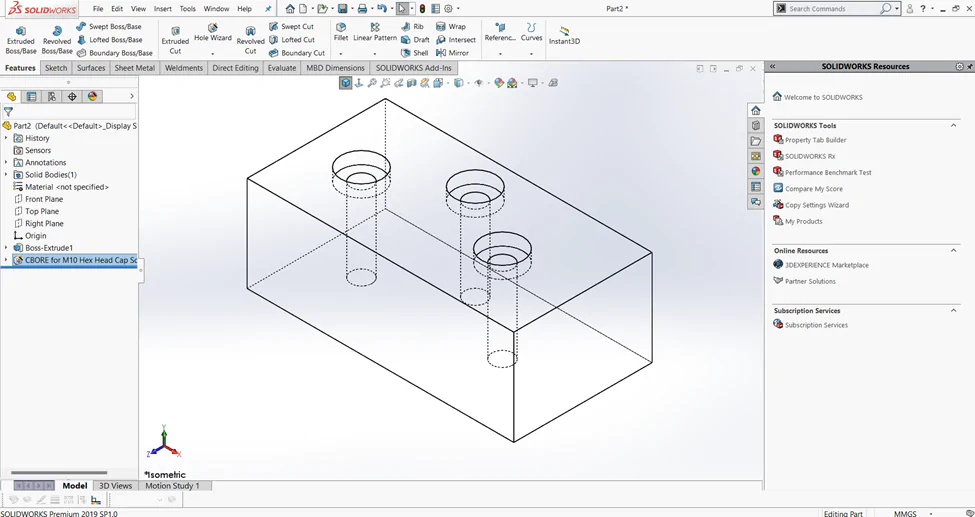975x517 pixels.
Task: Open the Curves tool
Action: [x=531, y=33]
